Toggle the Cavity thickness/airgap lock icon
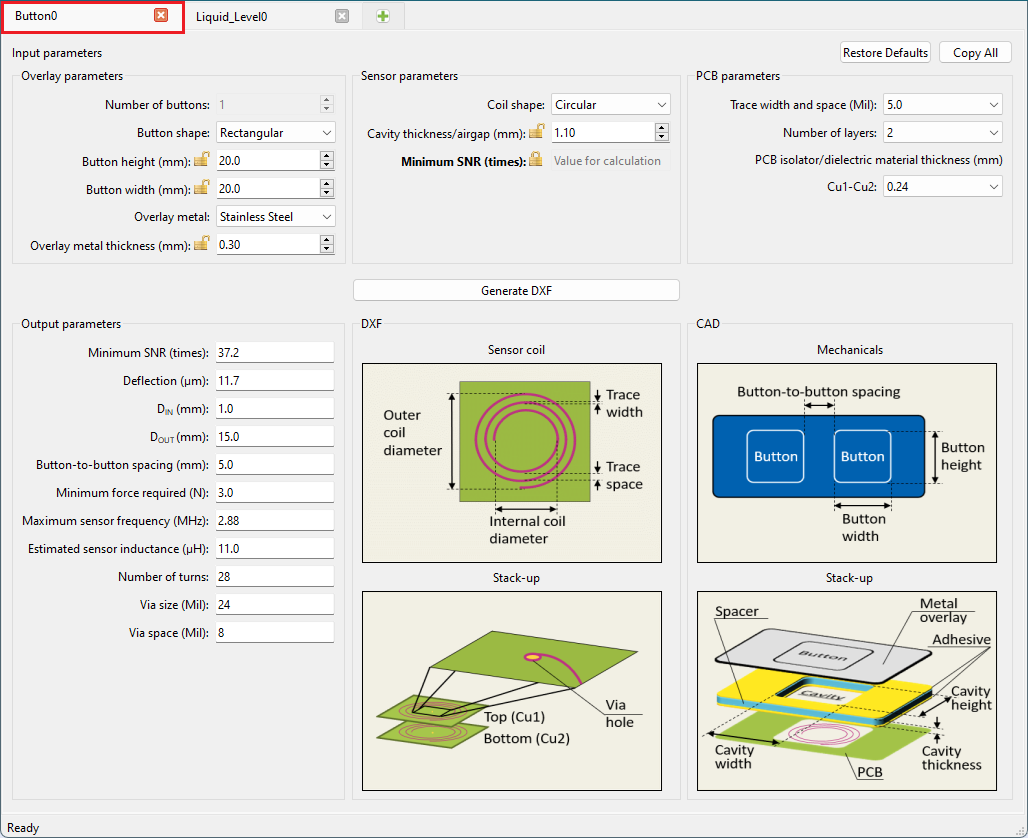This screenshot has height=838, width=1028. [x=536, y=132]
